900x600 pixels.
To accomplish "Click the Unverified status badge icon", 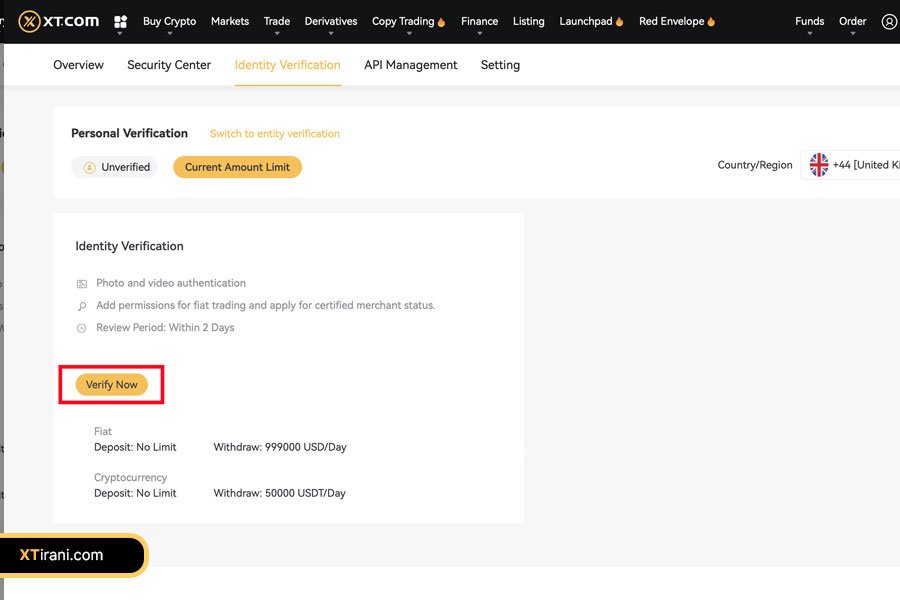I will click(x=89, y=168).
